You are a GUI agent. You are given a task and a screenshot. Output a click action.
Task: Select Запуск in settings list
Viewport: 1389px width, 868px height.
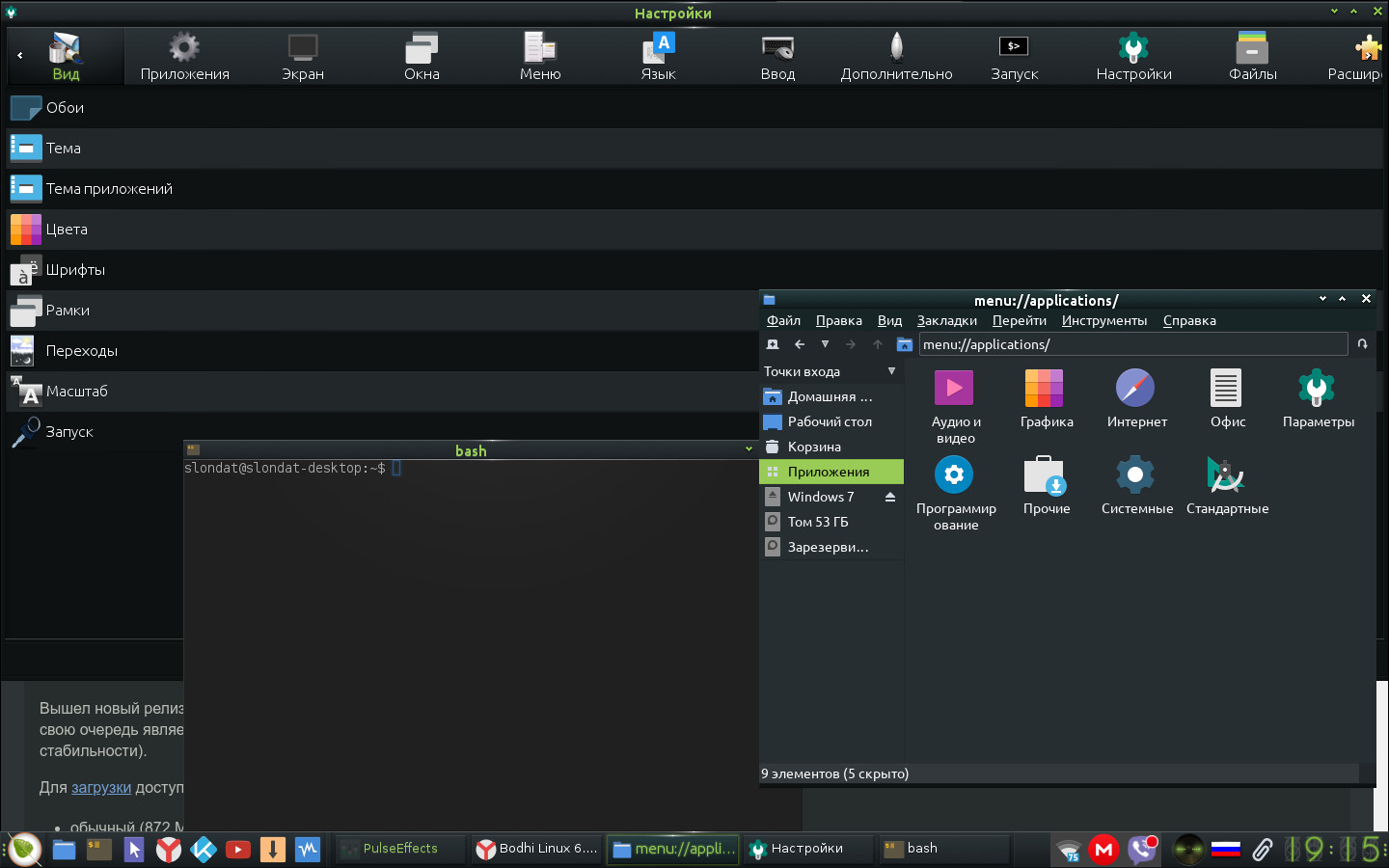(x=383, y=432)
